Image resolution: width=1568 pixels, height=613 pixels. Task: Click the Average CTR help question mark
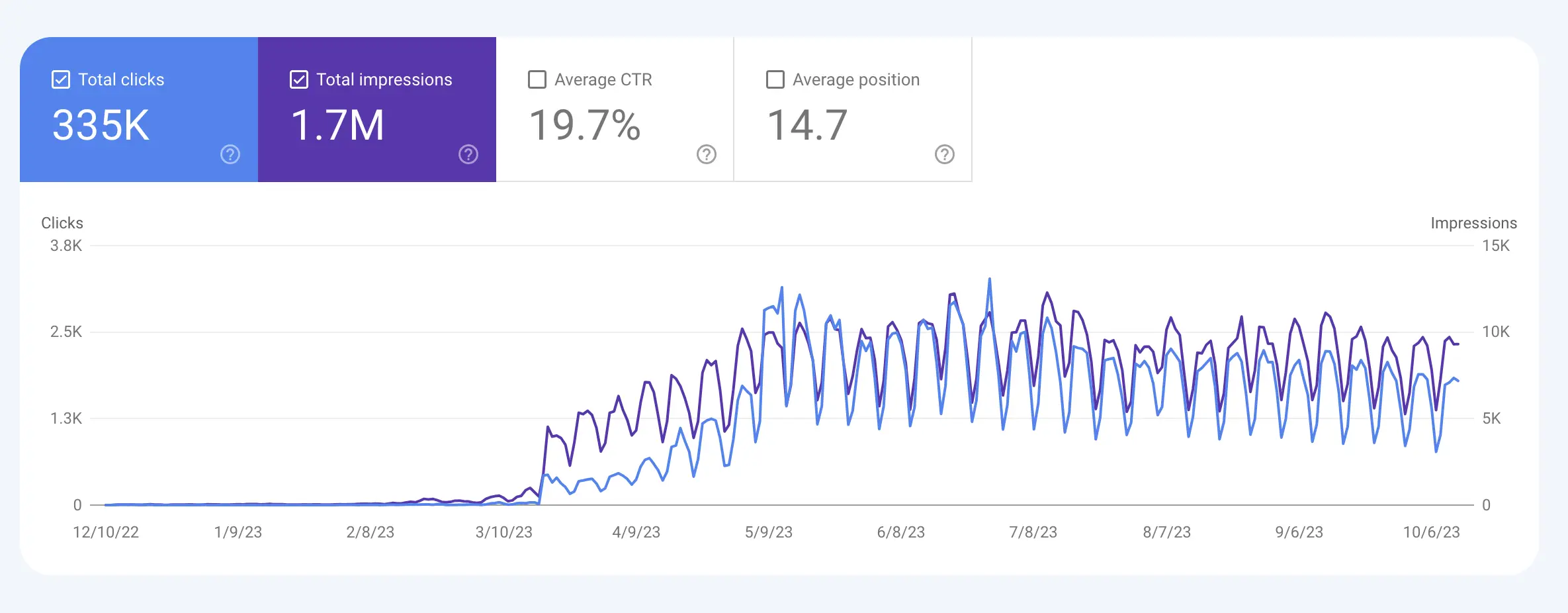706,154
